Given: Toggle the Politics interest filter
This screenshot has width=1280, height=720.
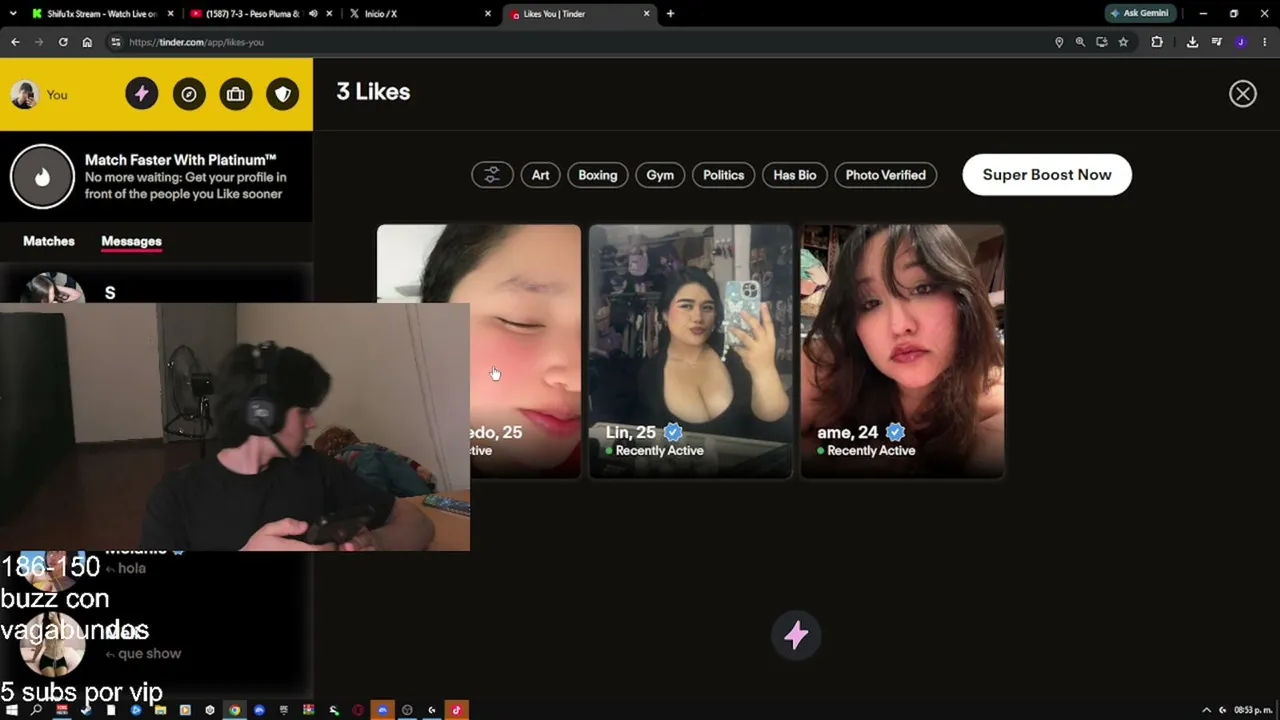Looking at the screenshot, I should (x=724, y=175).
